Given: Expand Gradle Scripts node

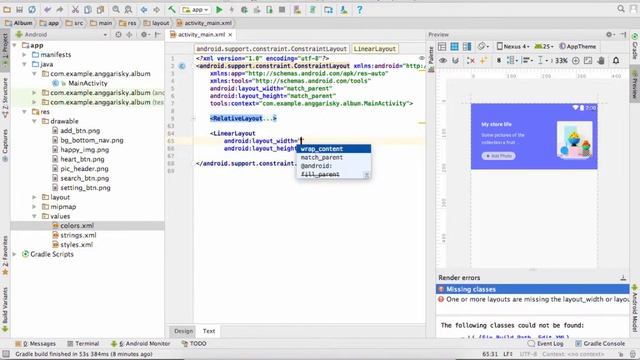Looking at the screenshot, I should point(15,254).
